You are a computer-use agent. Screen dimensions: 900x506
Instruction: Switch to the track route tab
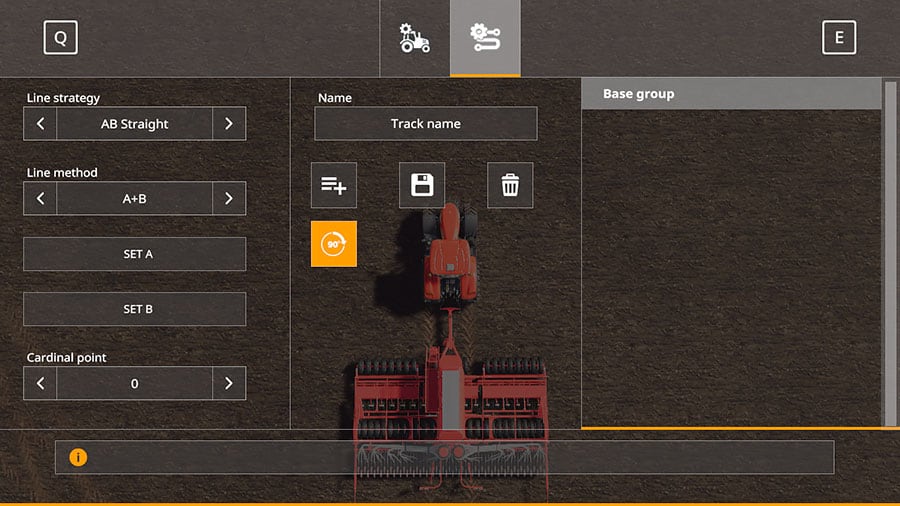point(485,38)
